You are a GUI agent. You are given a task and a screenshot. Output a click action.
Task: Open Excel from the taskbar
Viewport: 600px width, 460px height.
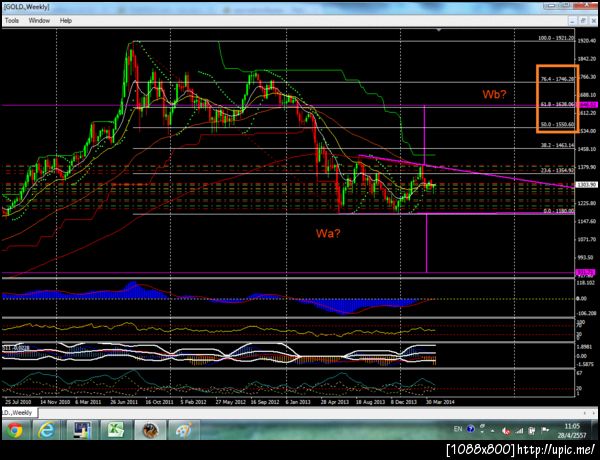(116, 431)
